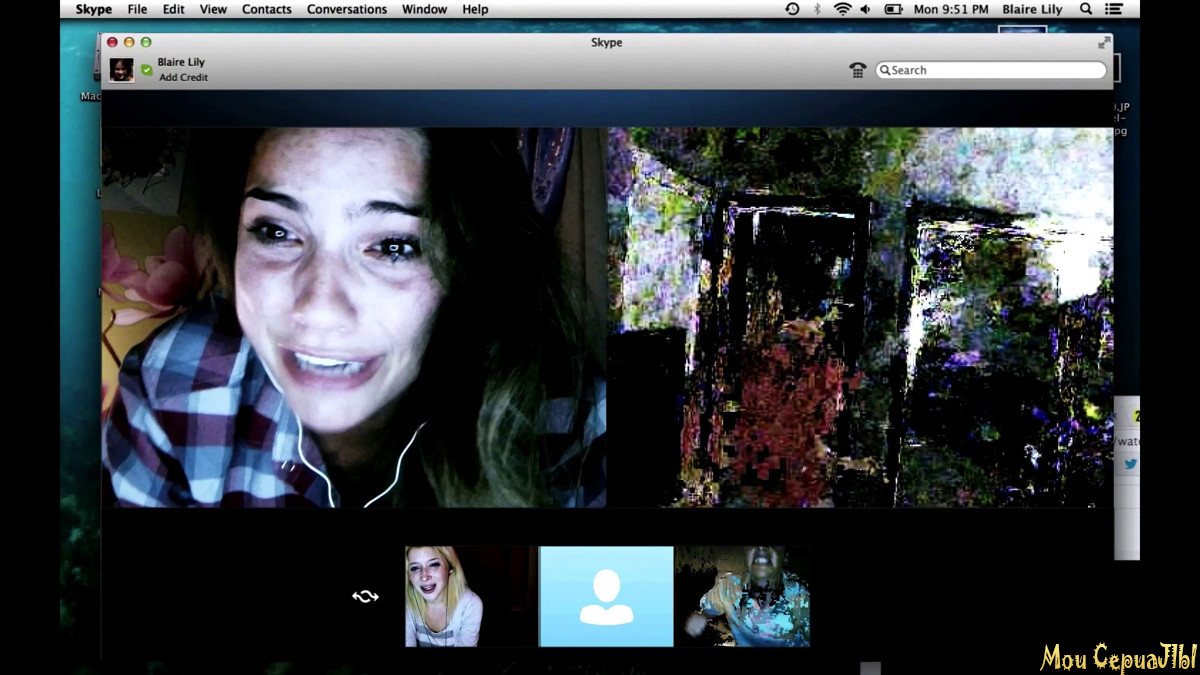Click the volume speaker icon
Viewport: 1200px width, 675px height.
click(x=865, y=9)
